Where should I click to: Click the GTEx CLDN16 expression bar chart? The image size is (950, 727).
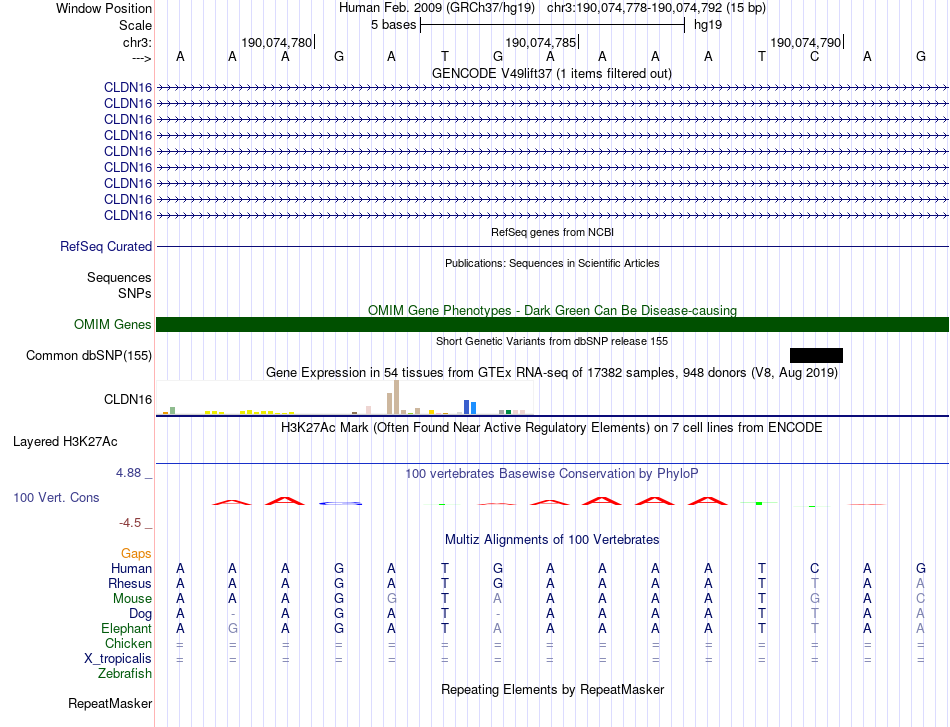(345, 397)
